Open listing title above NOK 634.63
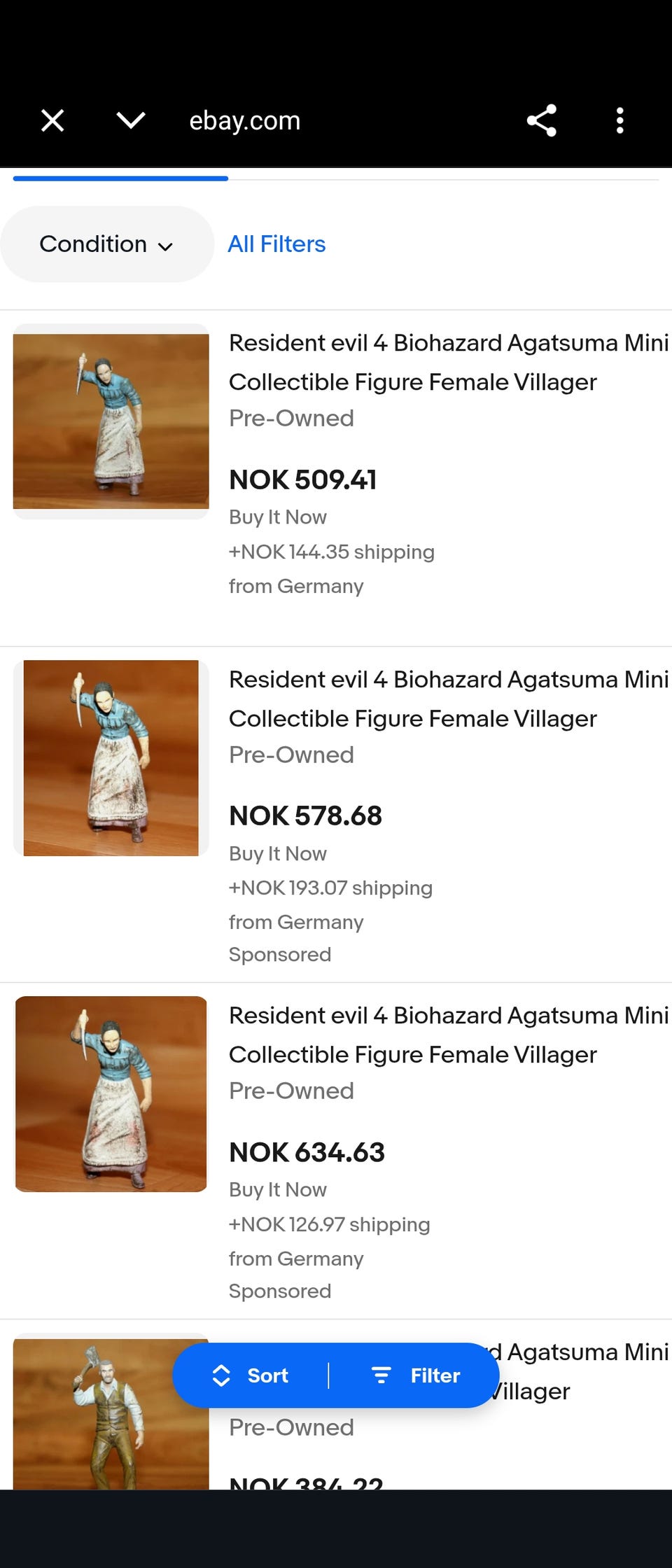672x1568 pixels. coord(448,1035)
